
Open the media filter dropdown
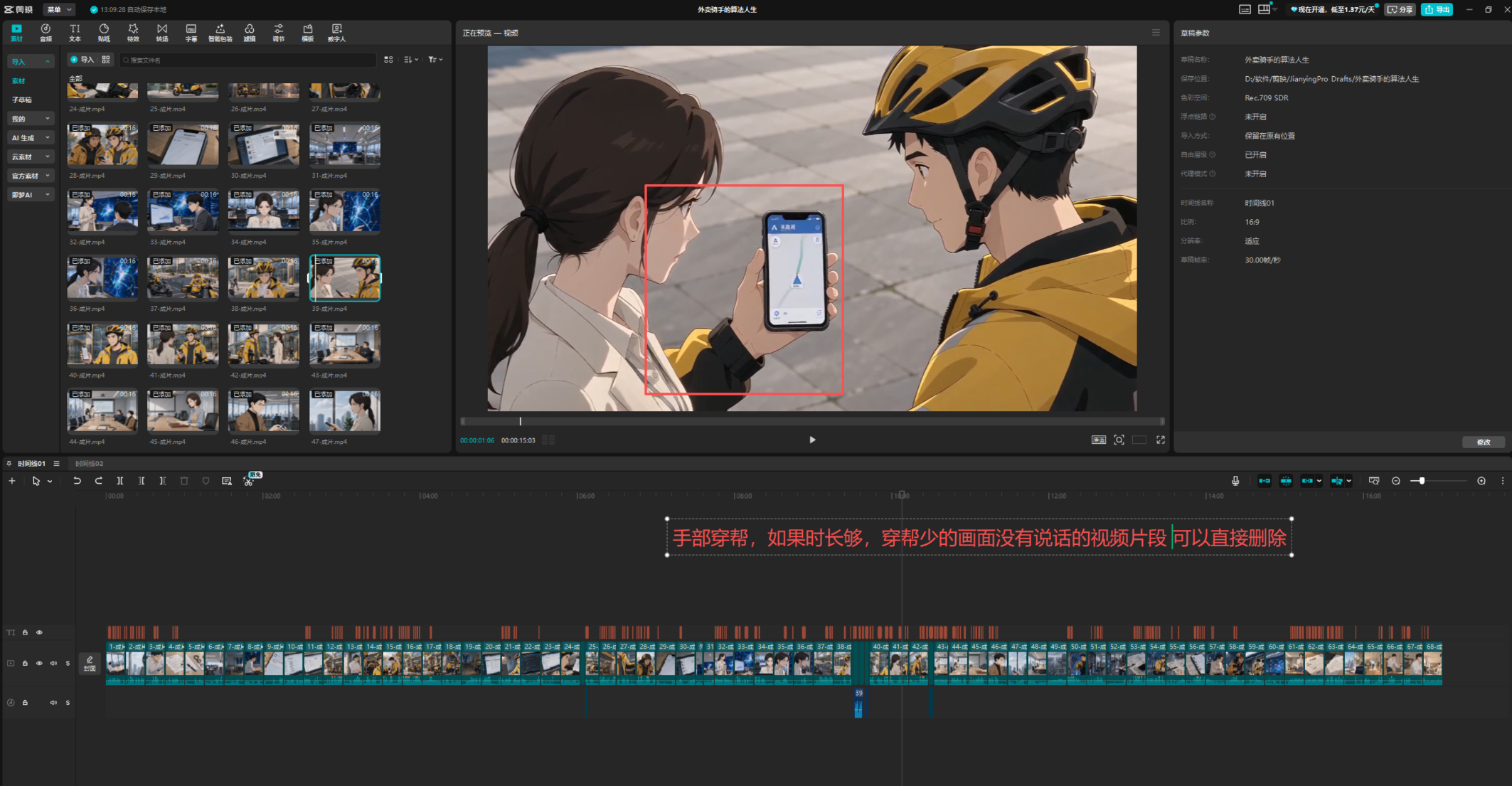[435, 60]
